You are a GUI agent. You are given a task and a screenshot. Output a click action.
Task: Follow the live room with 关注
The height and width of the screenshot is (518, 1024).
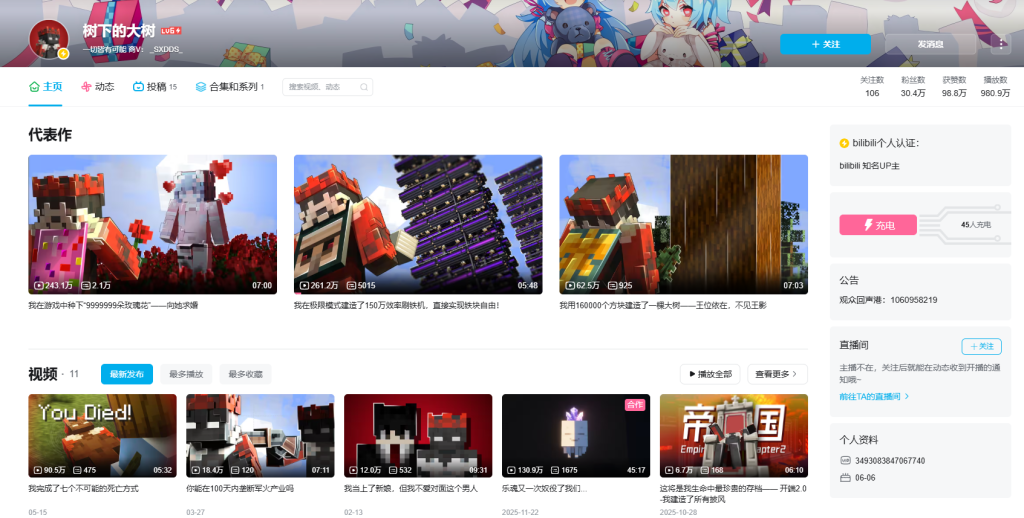coord(982,346)
